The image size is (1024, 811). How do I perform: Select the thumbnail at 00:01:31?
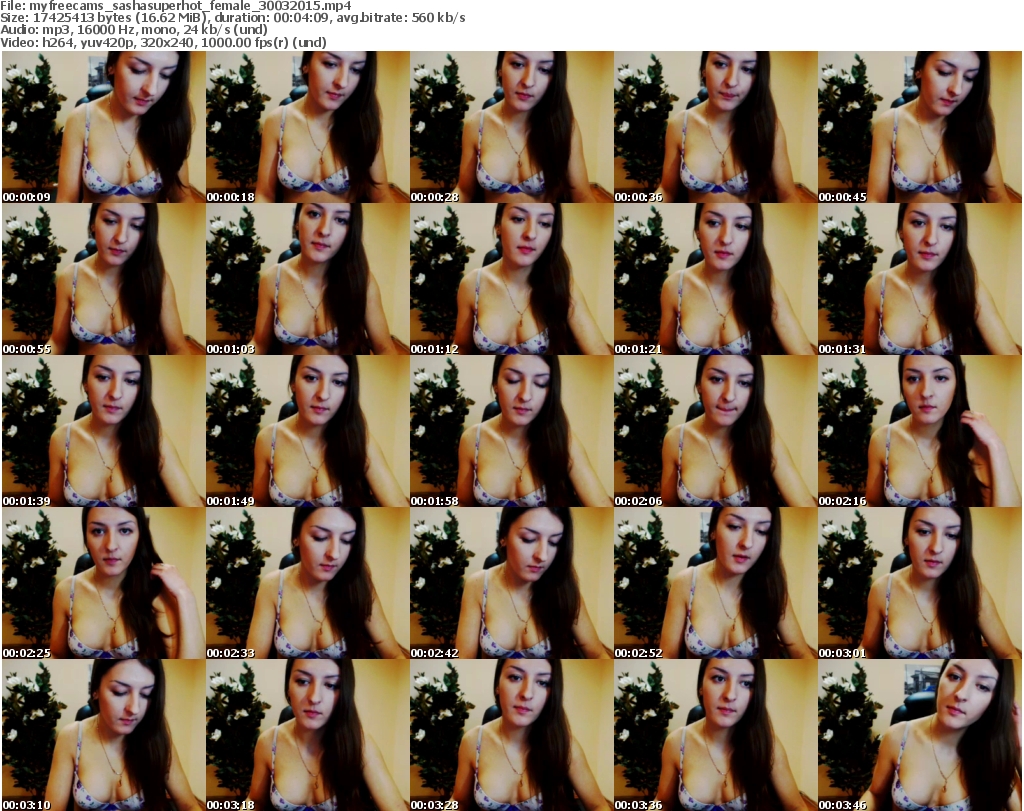[x=920, y=279]
